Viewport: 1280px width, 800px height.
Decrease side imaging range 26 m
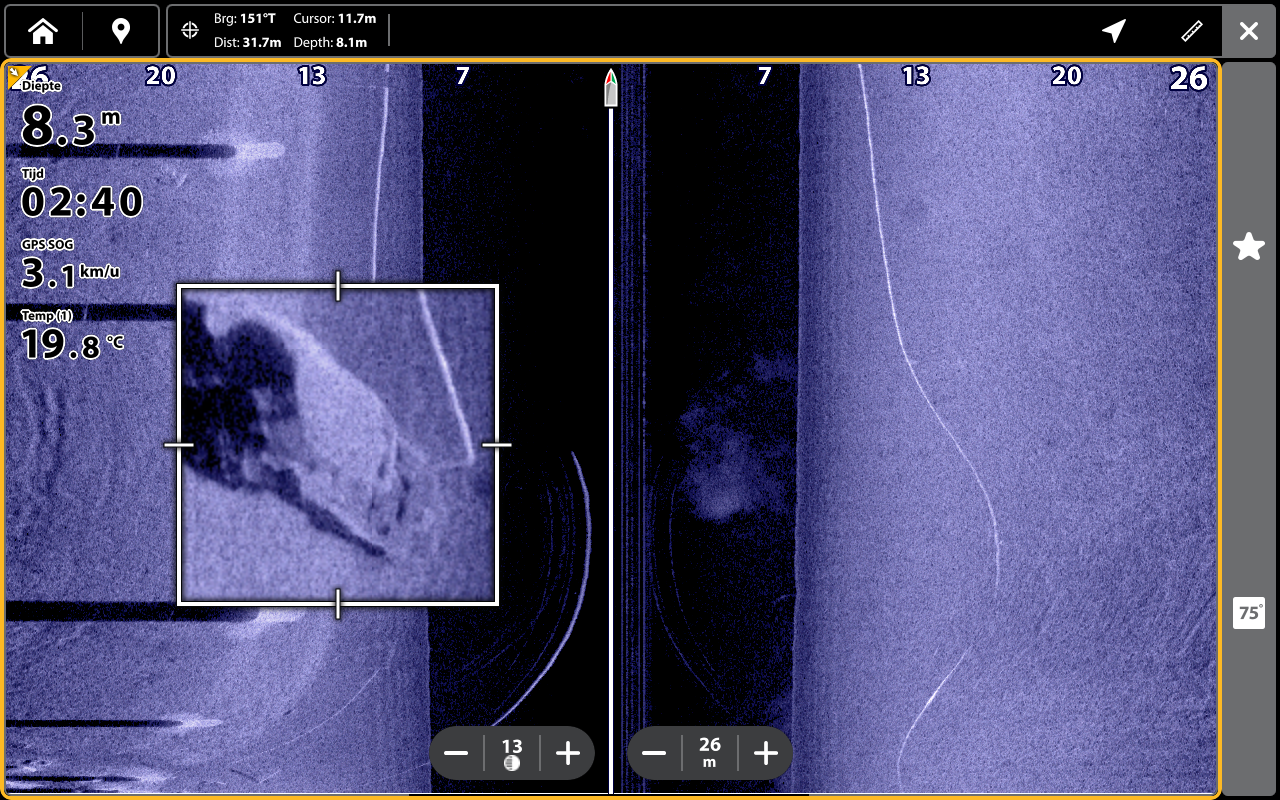tap(655, 753)
